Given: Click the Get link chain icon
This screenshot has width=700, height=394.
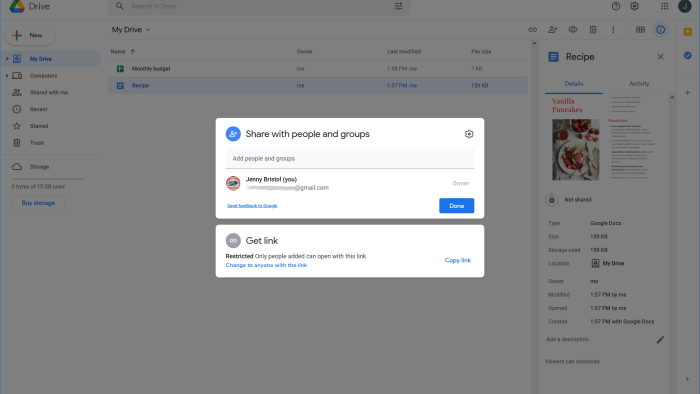Looking at the screenshot, I should pos(233,241).
